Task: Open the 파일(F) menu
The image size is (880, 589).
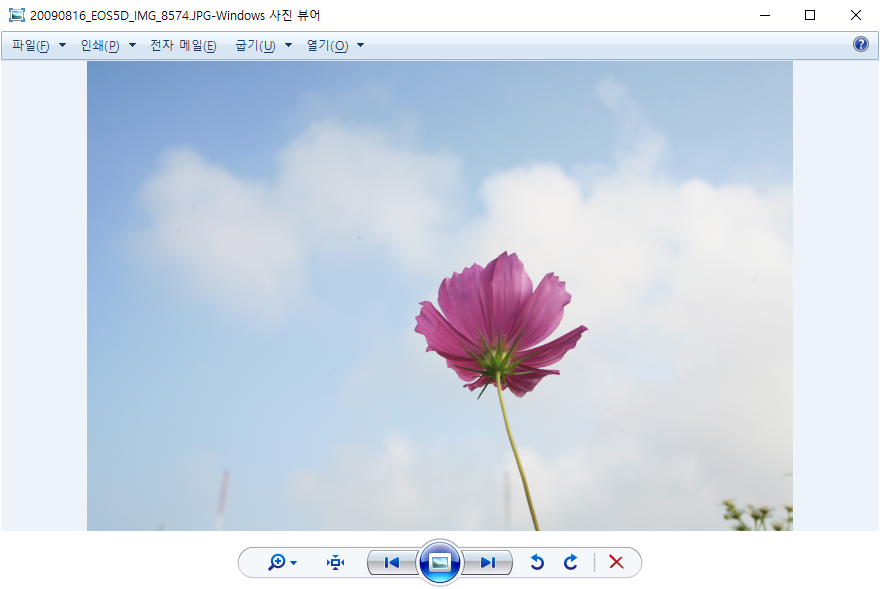Action: (x=31, y=45)
